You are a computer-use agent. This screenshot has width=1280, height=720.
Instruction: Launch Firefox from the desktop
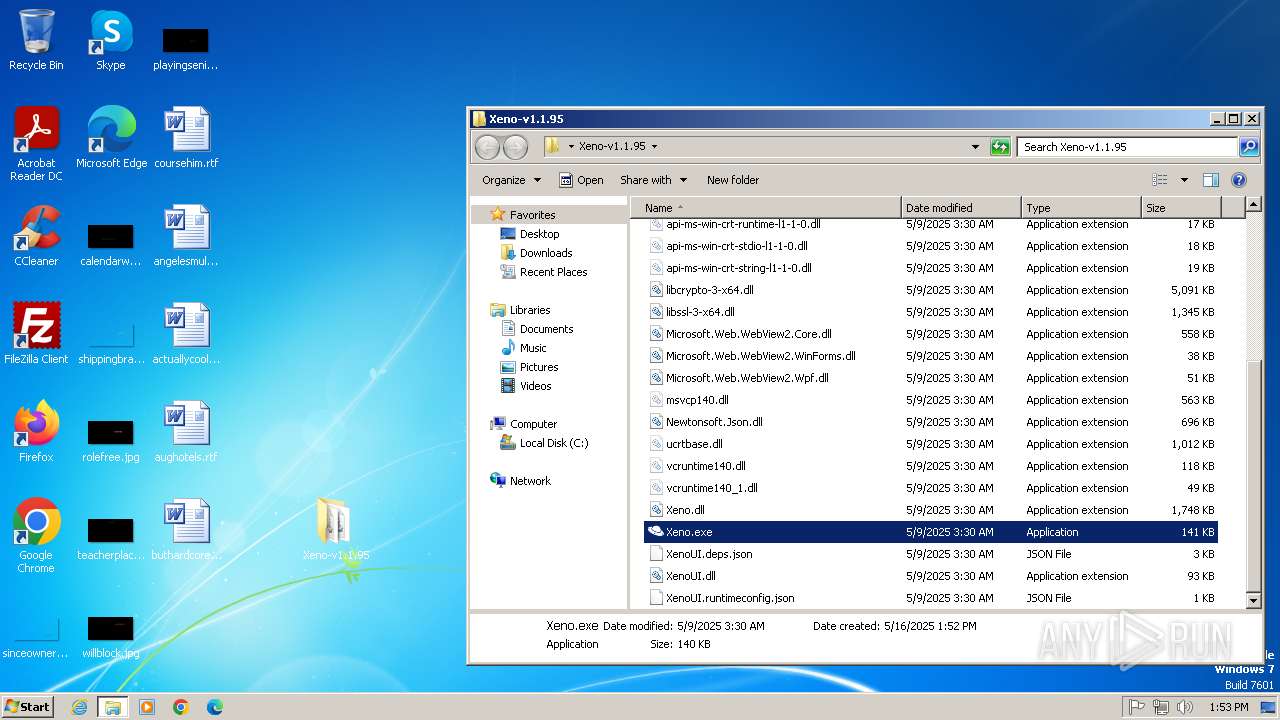[x=36, y=432]
